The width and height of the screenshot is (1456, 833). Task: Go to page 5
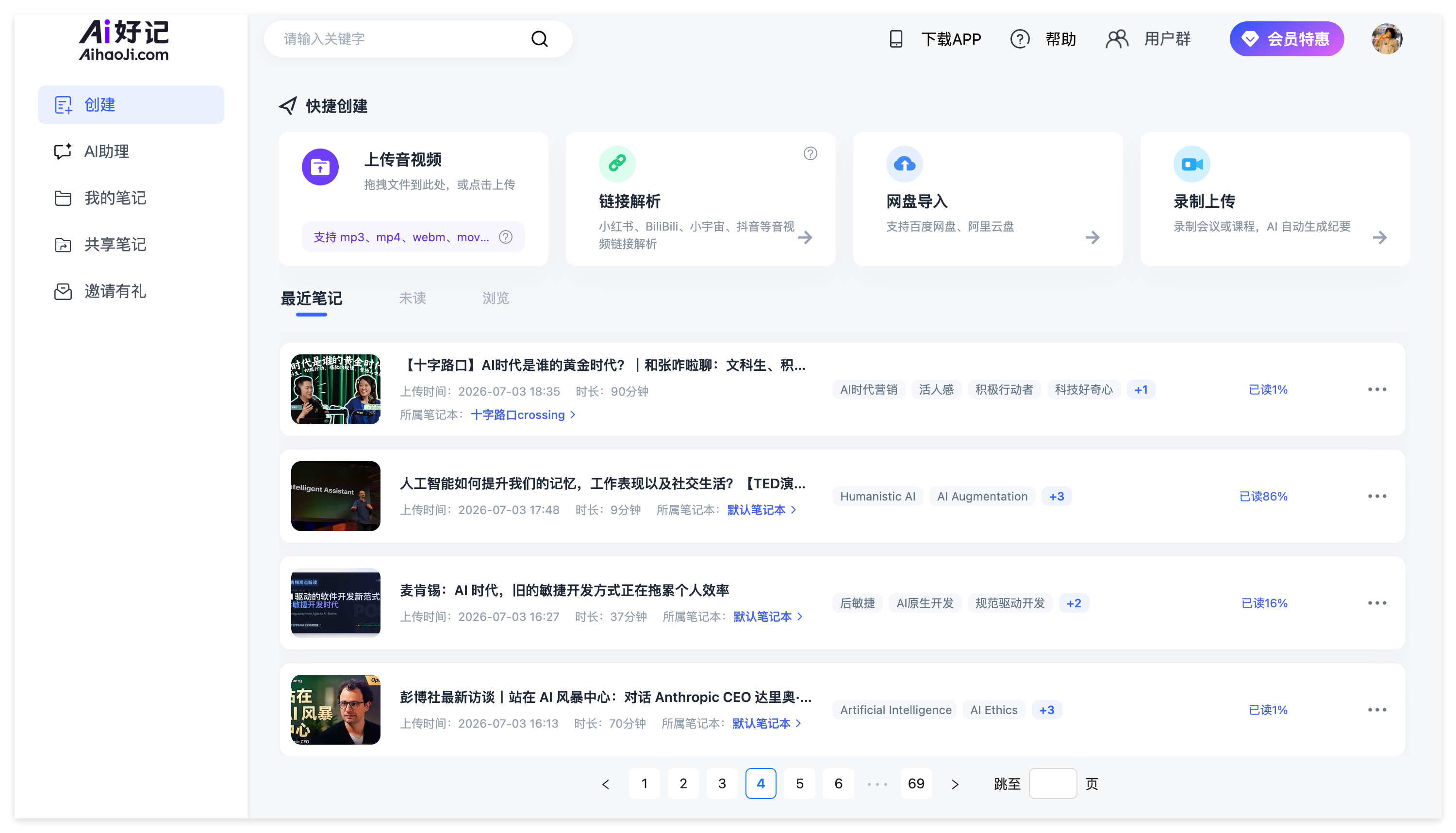799,784
